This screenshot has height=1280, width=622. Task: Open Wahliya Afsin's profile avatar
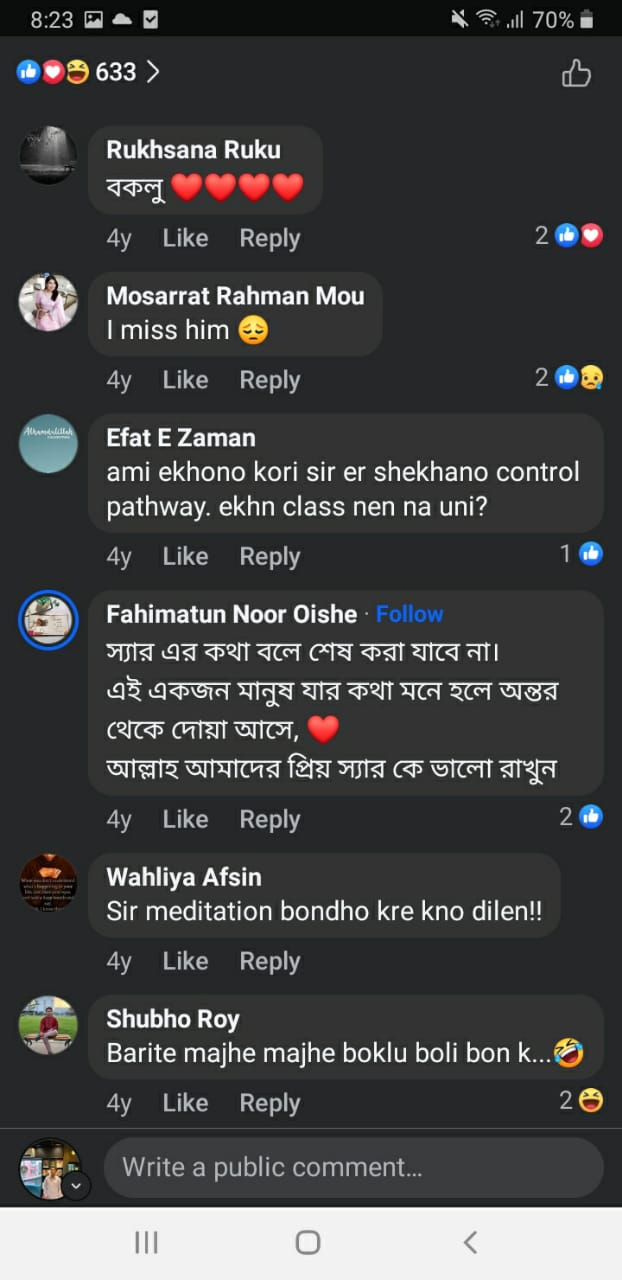pos(48,883)
